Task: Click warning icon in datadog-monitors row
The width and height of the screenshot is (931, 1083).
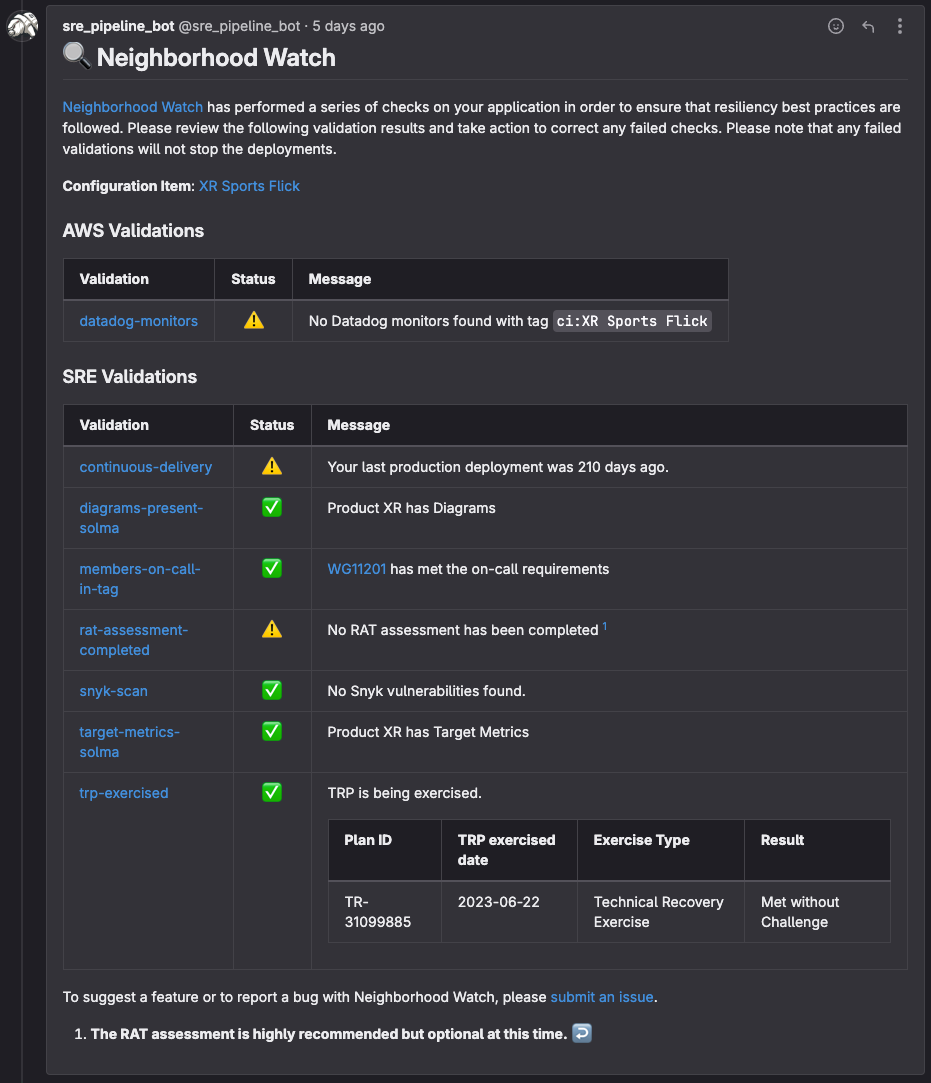Action: 253,320
